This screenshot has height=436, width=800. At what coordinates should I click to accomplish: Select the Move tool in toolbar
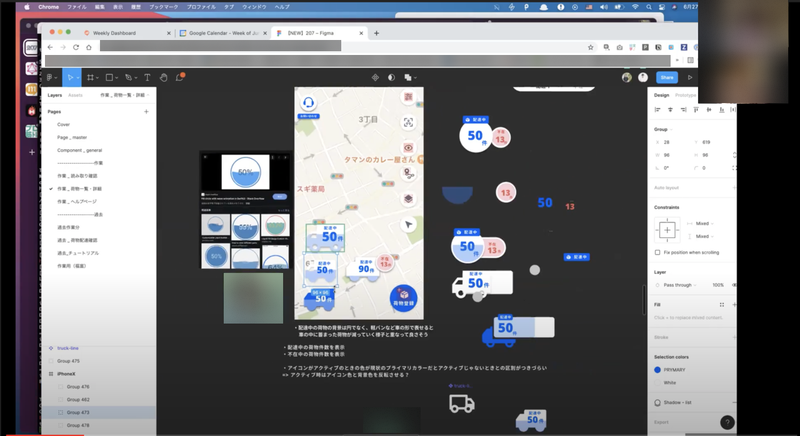pos(70,78)
